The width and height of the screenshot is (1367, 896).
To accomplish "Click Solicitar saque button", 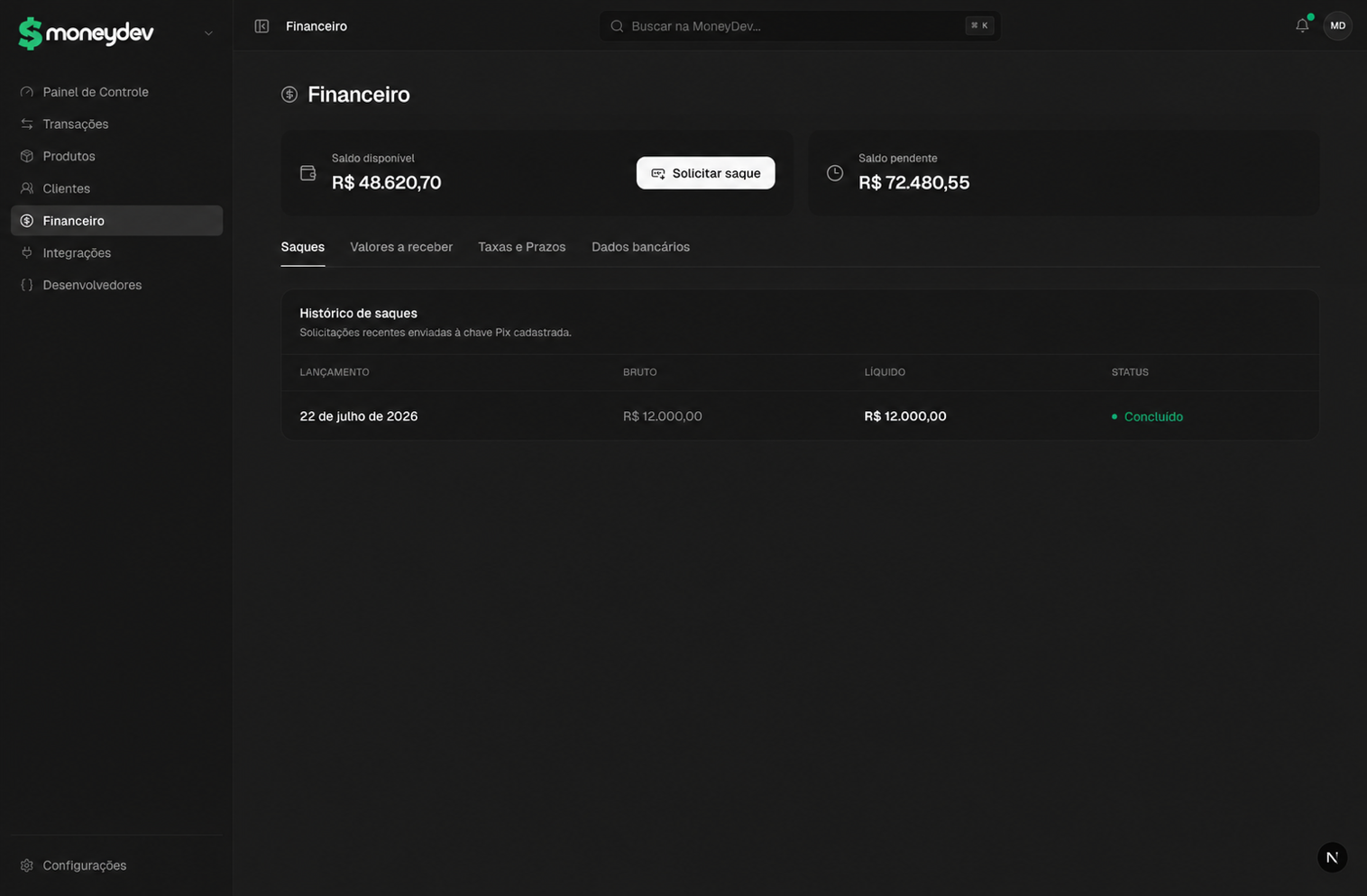I will click(x=705, y=173).
